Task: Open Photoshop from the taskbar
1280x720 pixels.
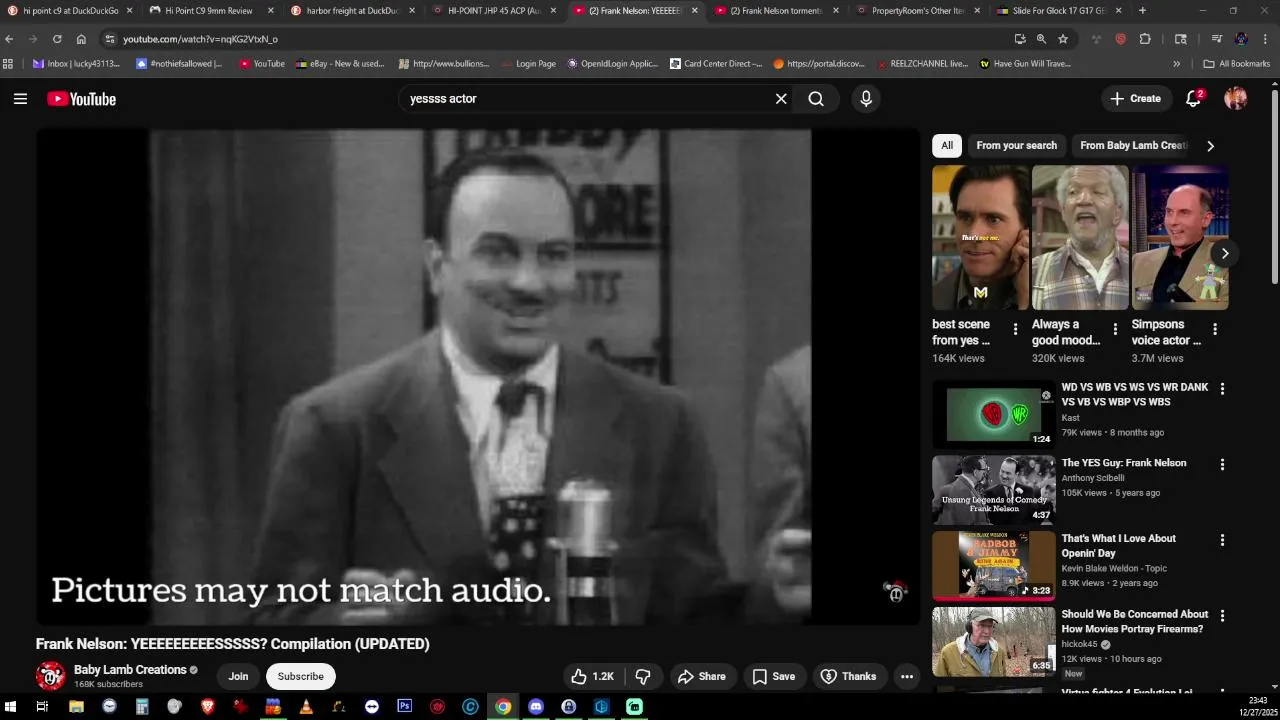Action: click(404, 706)
